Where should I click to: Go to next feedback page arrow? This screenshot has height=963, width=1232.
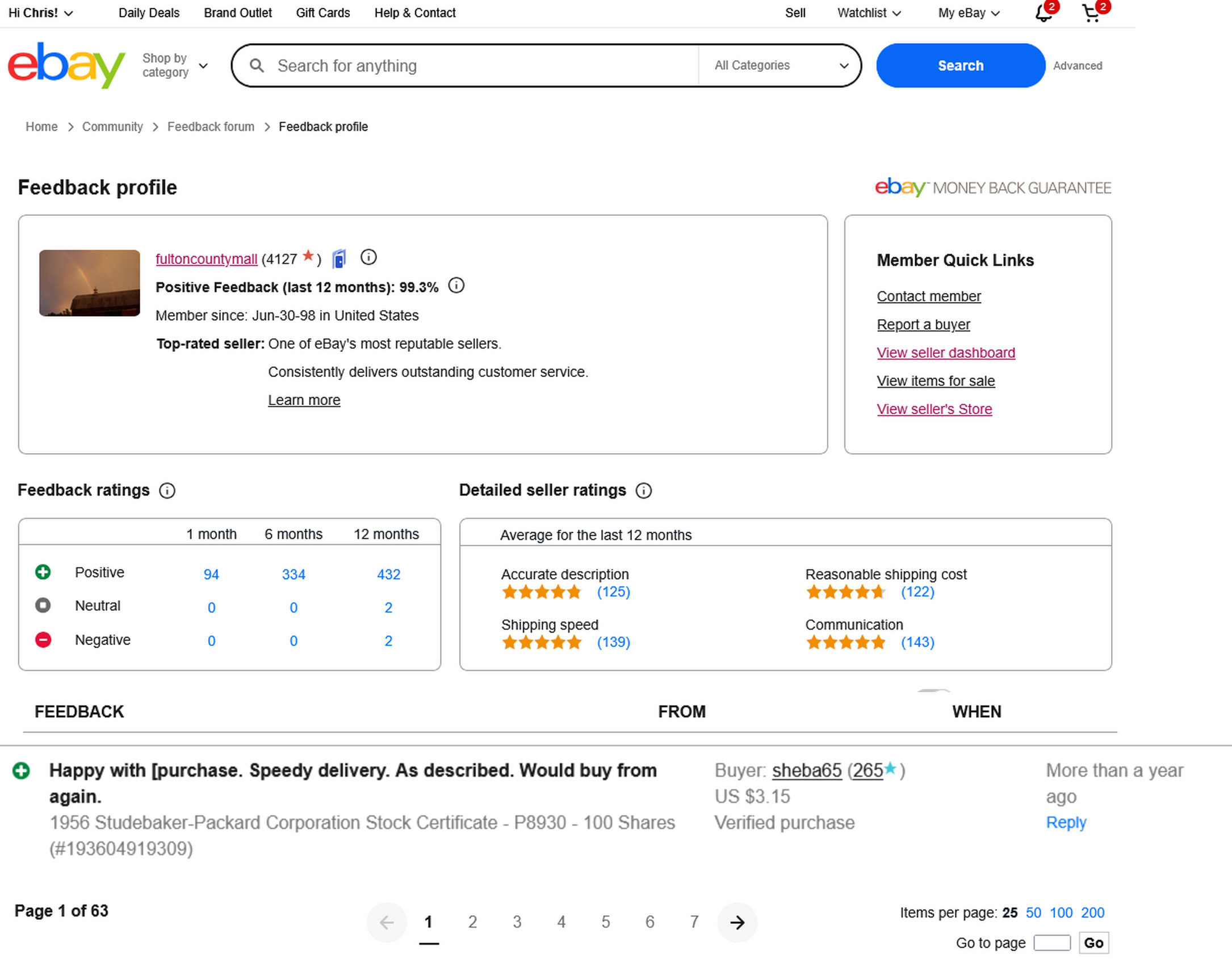[737, 923]
